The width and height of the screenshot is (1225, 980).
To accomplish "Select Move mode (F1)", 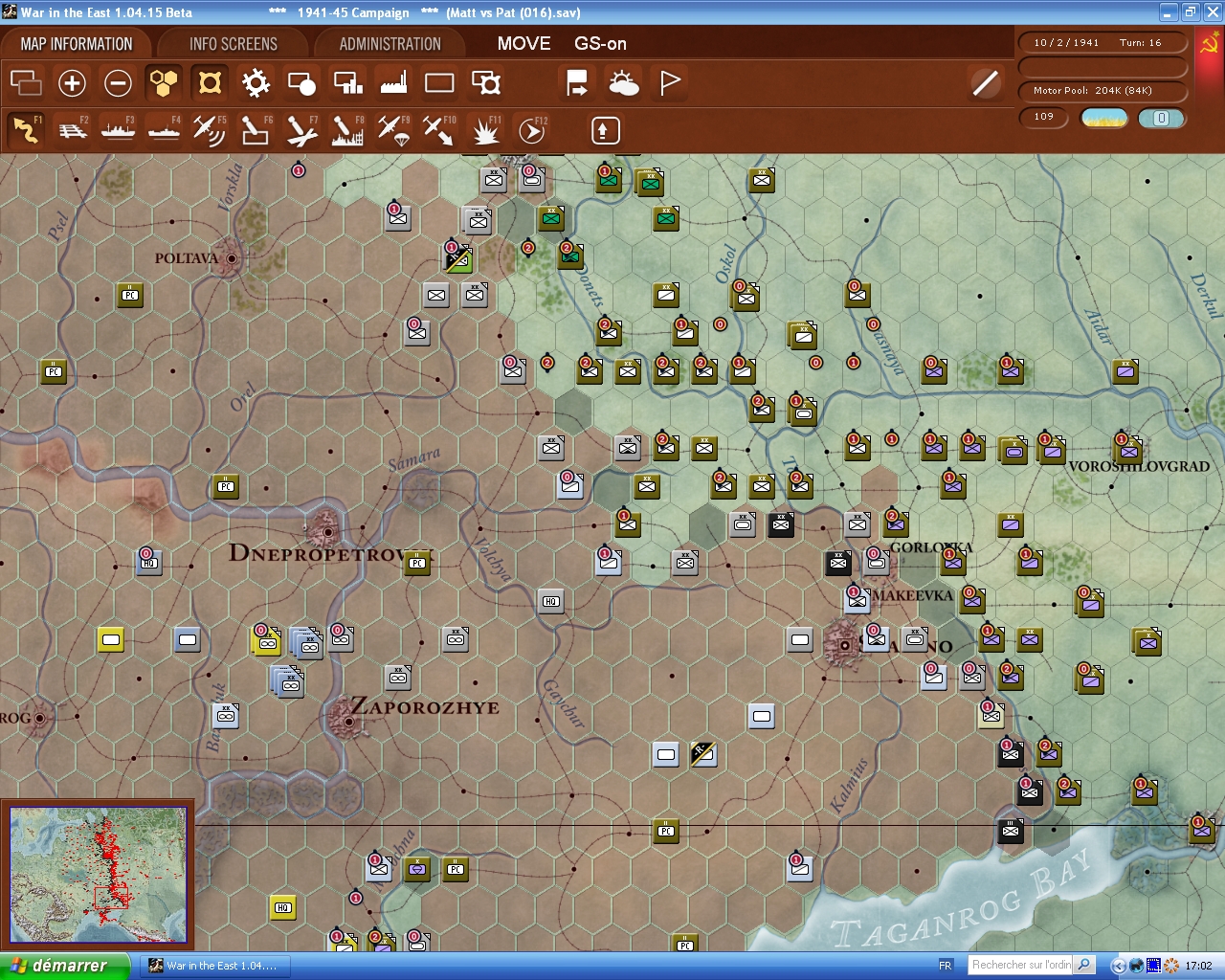I will [x=26, y=130].
